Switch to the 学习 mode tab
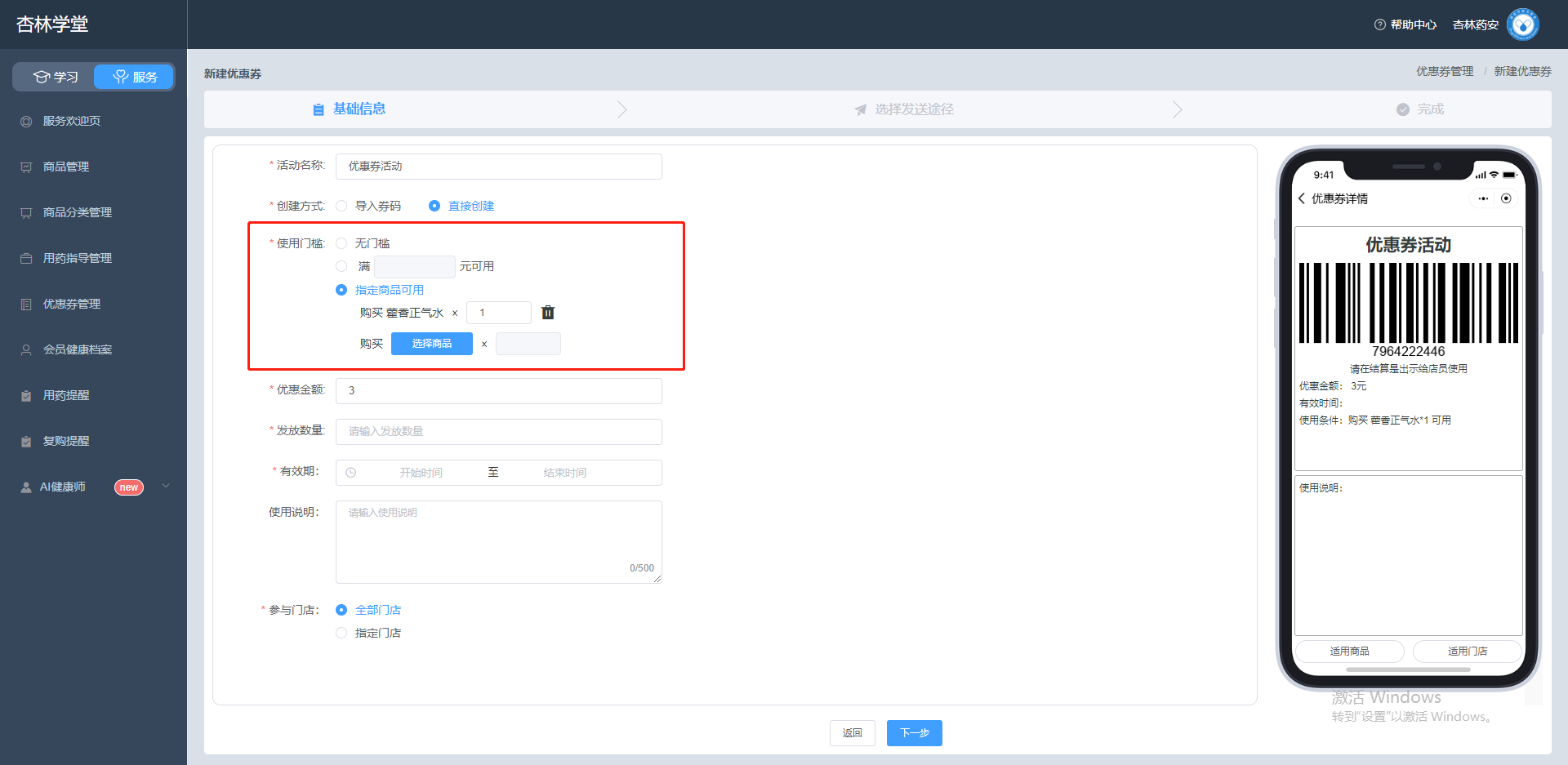Viewport: 1568px width, 765px height. [55, 77]
